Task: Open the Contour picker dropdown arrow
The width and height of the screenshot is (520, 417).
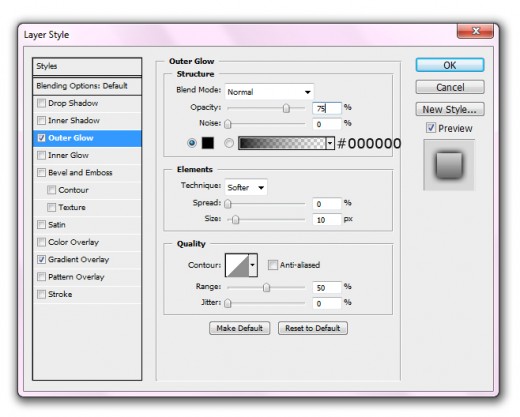Action: (253, 265)
